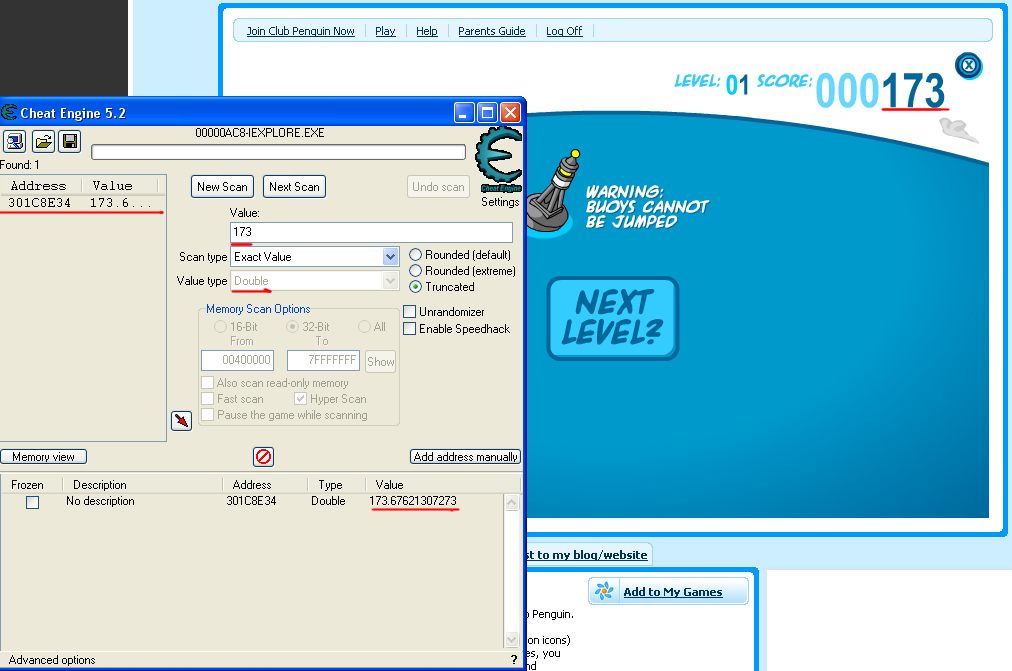Select the Rounded (default) radio button
The width and height of the screenshot is (1012, 671).
pyautogui.click(x=416, y=255)
